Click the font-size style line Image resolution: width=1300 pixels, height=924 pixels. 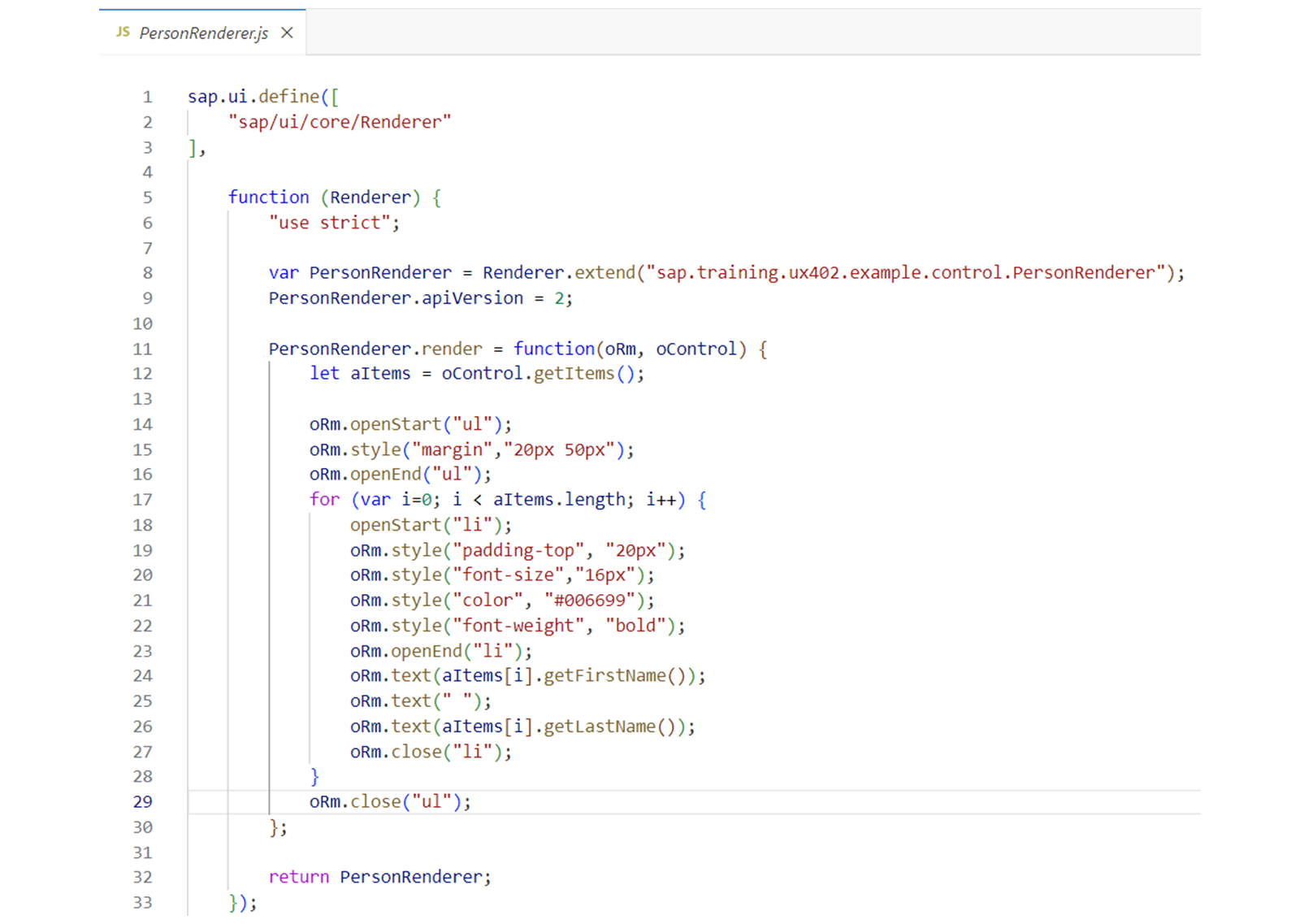click(x=502, y=575)
